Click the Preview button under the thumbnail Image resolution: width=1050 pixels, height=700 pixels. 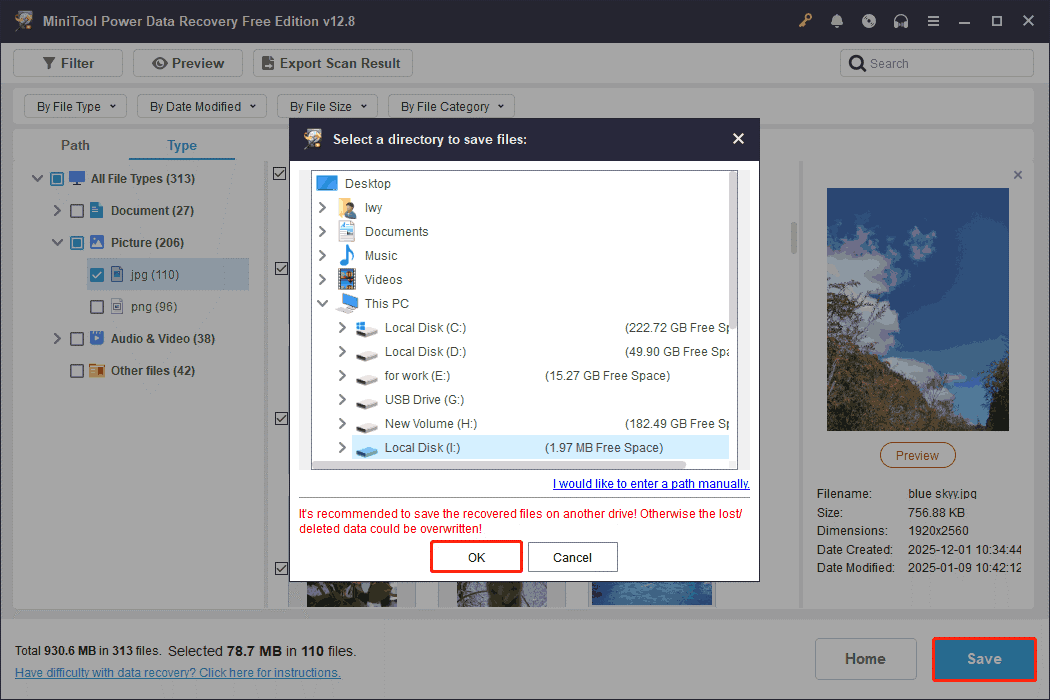tap(917, 455)
